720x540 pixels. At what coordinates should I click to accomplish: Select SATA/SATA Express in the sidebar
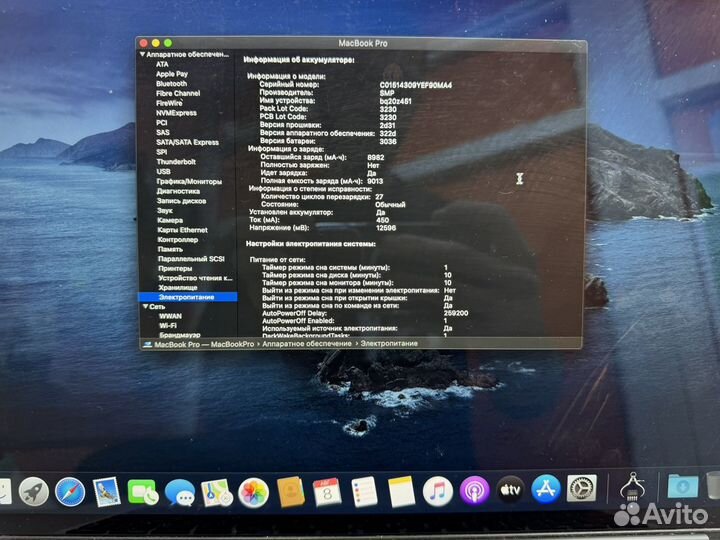click(187, 142)
